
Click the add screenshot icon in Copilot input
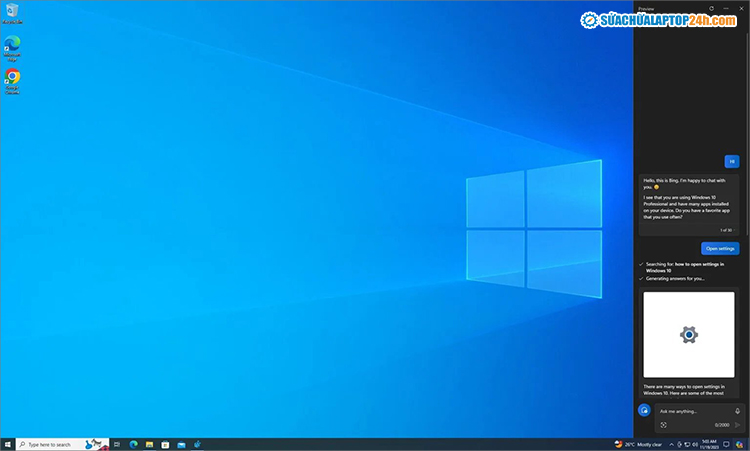tap(663, 425)
